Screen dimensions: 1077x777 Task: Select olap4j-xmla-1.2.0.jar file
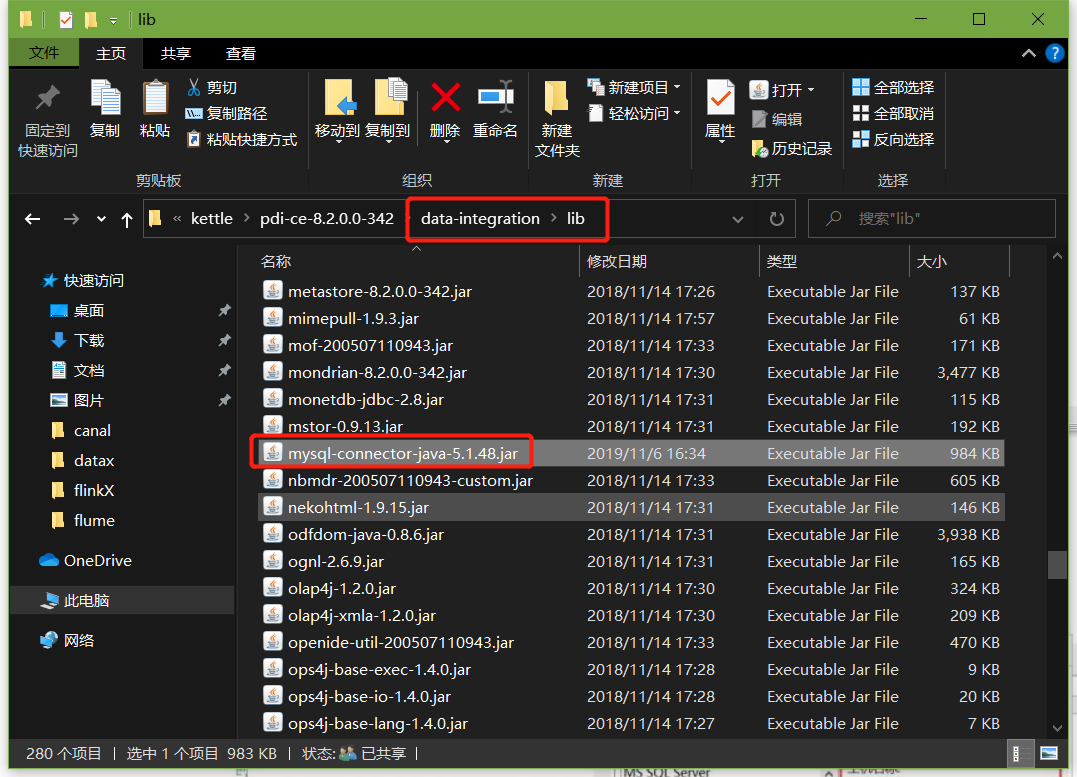click(631, 616)
